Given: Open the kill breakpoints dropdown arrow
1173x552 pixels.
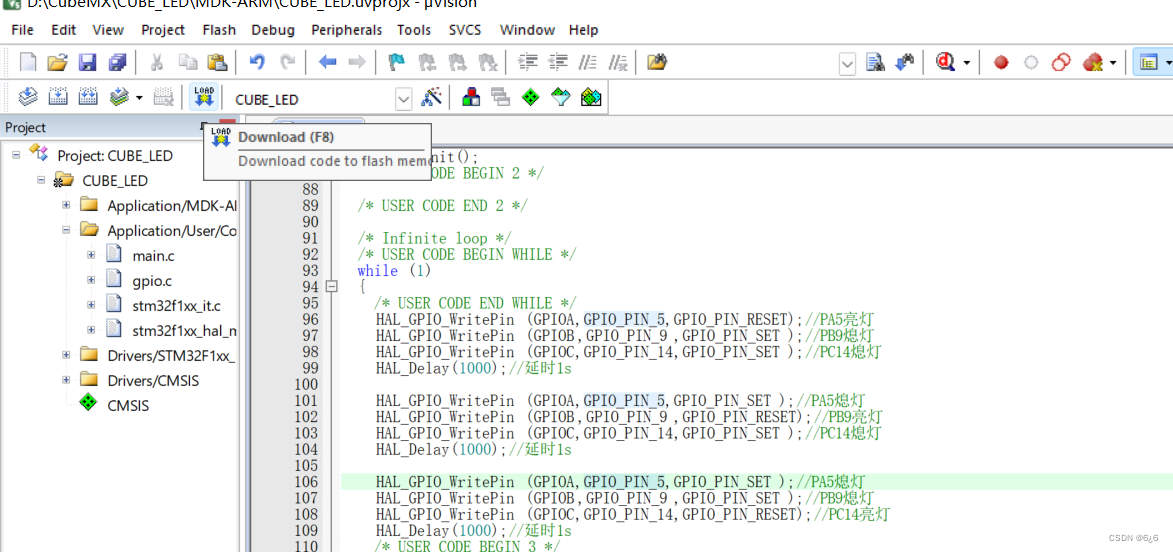Looking at the screenshot, I should click(x=1113, y=64).
